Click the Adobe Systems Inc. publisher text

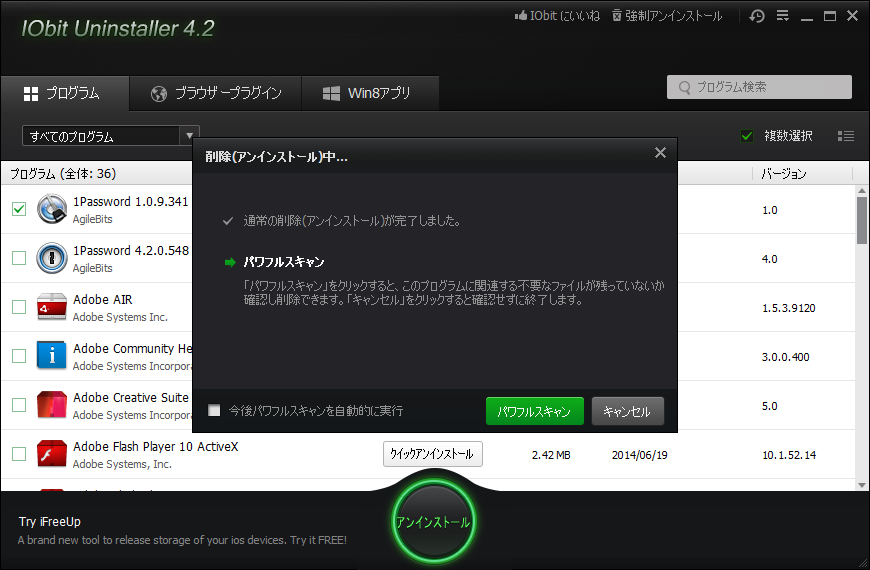click(x=120, y=317)
